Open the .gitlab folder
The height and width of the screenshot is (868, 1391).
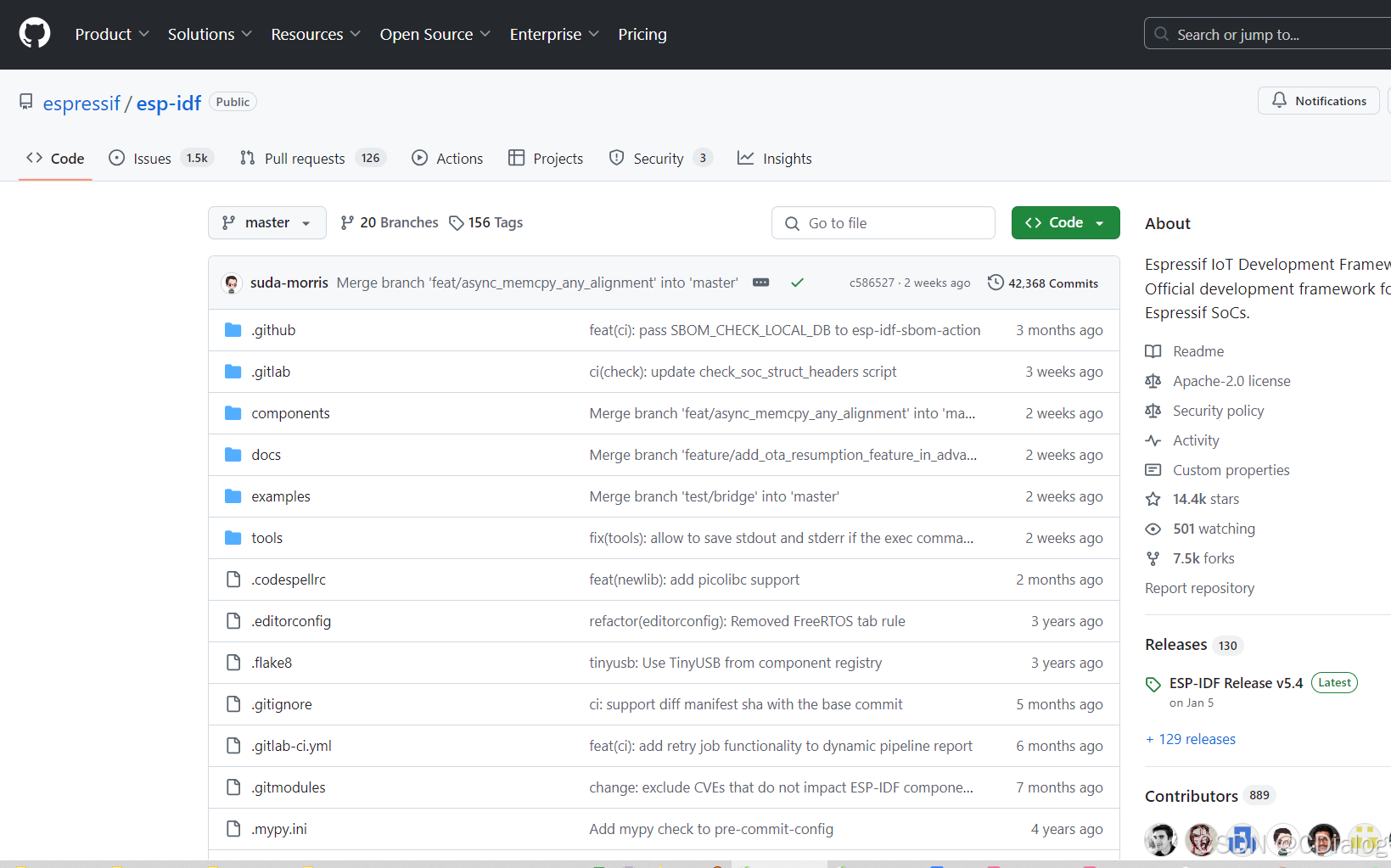(271, 372)
